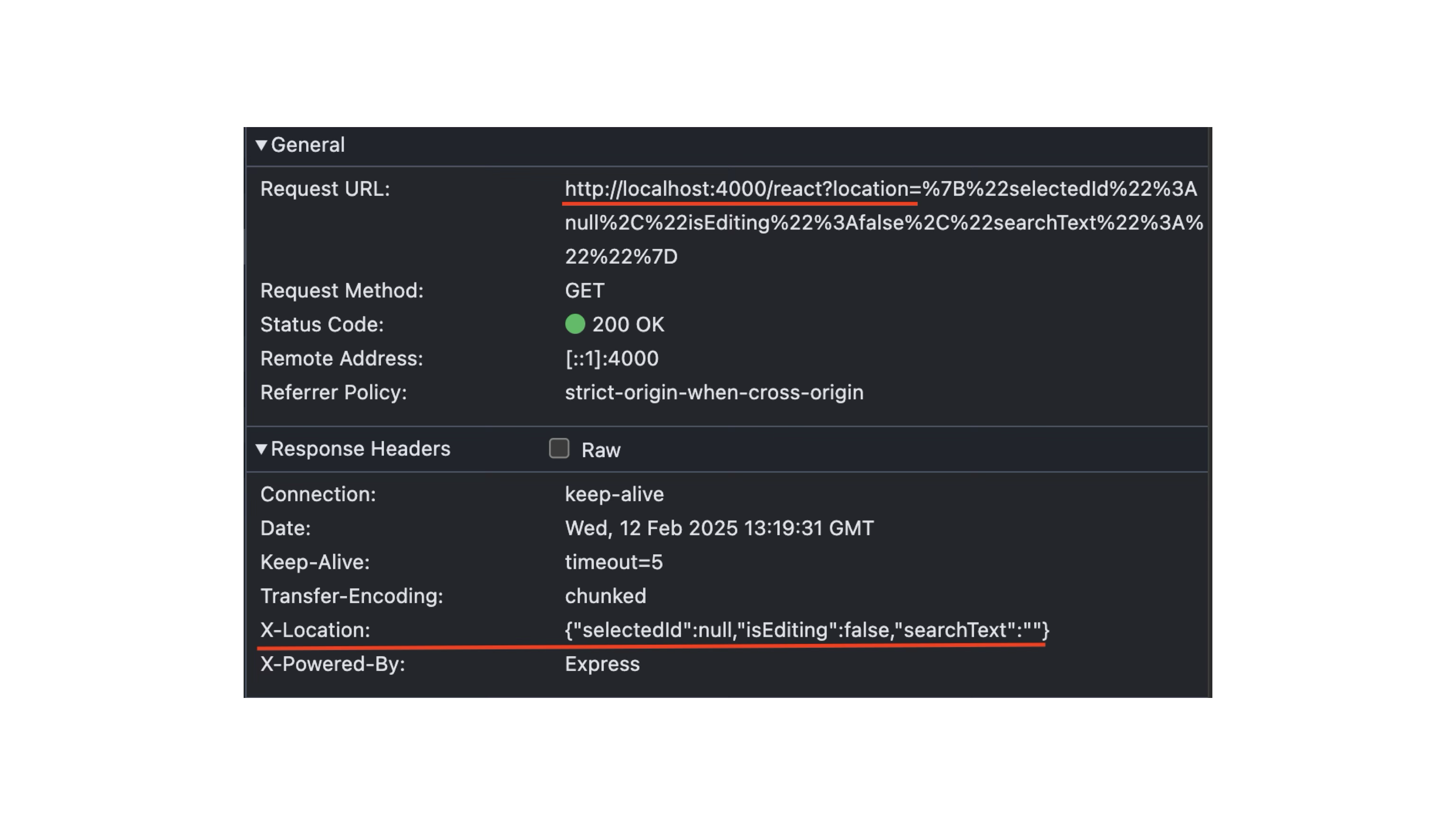Click the Date header value
The height and width of the screenshot is (825, 1456).
pyautogui.click(x=719, y=529)
